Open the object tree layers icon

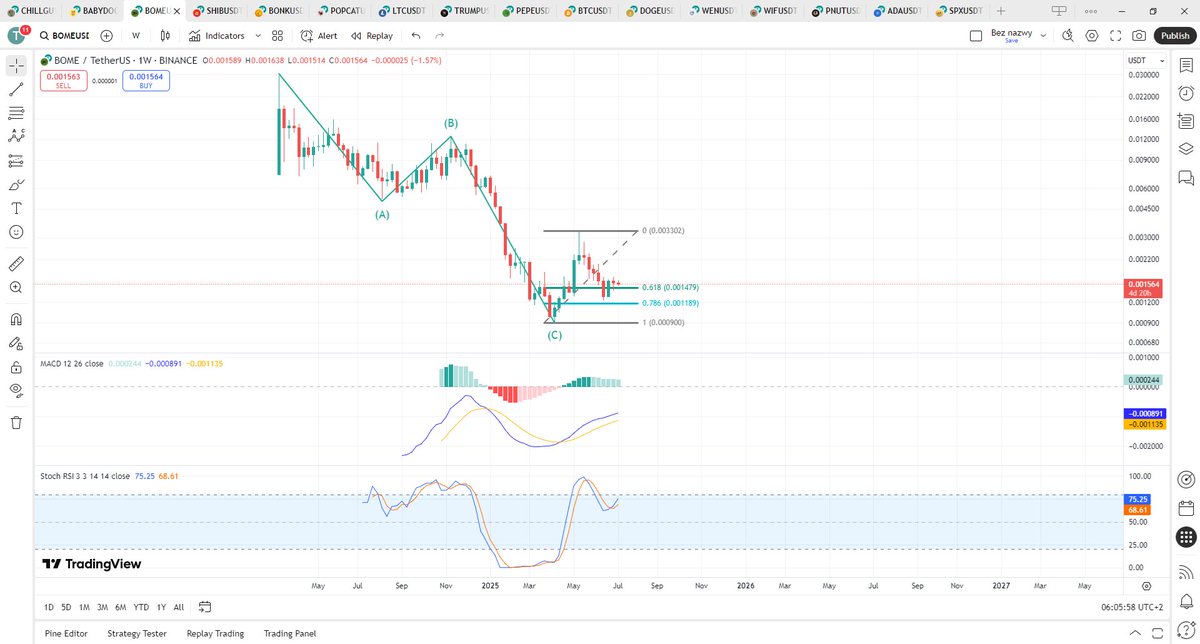point(1186,149)
